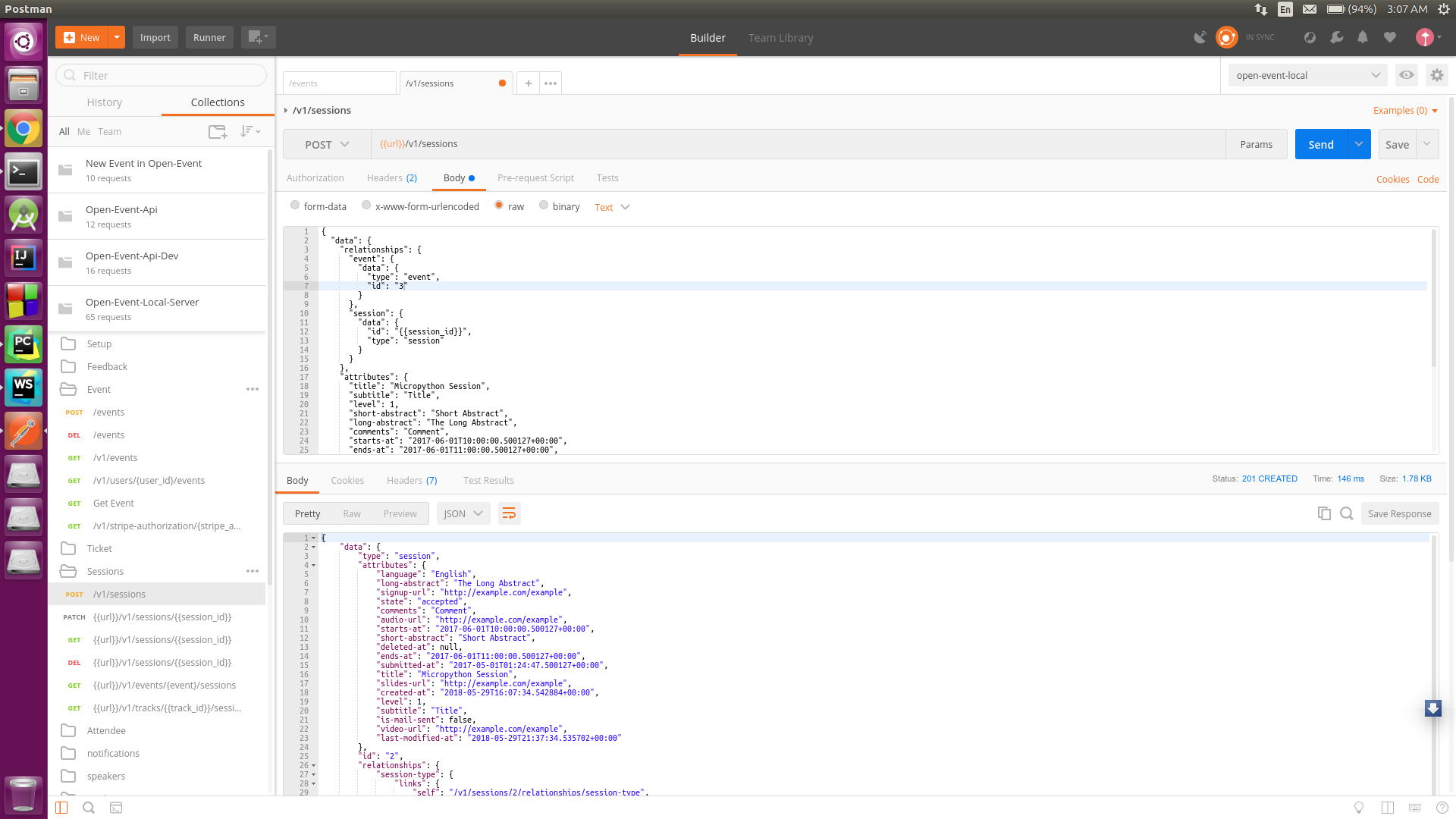Open Open-Event-Api-Dev collection
1456x819 pixels.
click(157, 262)
